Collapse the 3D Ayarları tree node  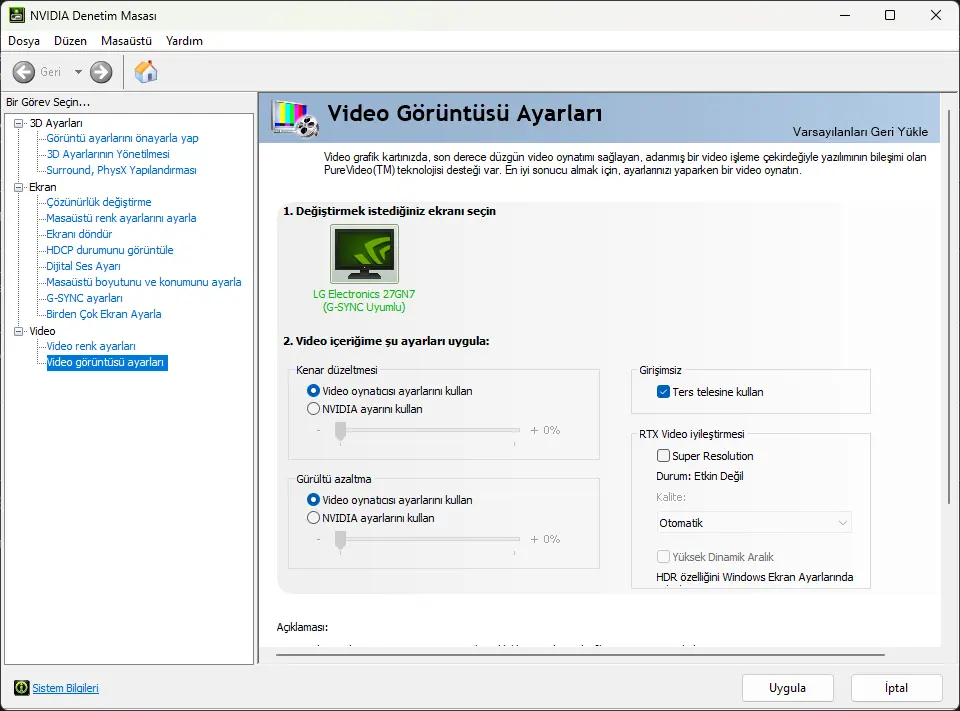point(18,123)
